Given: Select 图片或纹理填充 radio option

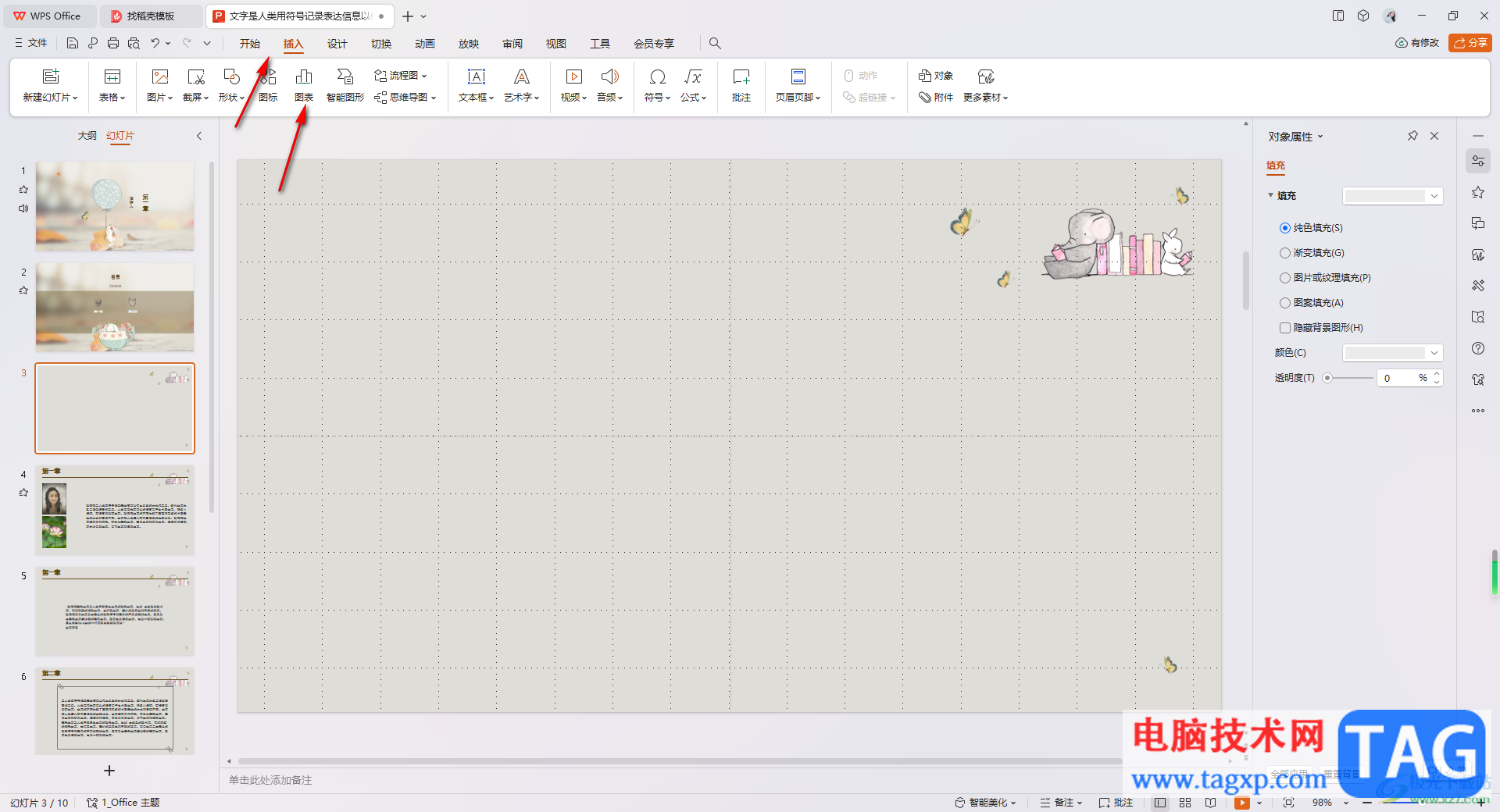Looking at the screenshot, I should [x=1285, y=278].
